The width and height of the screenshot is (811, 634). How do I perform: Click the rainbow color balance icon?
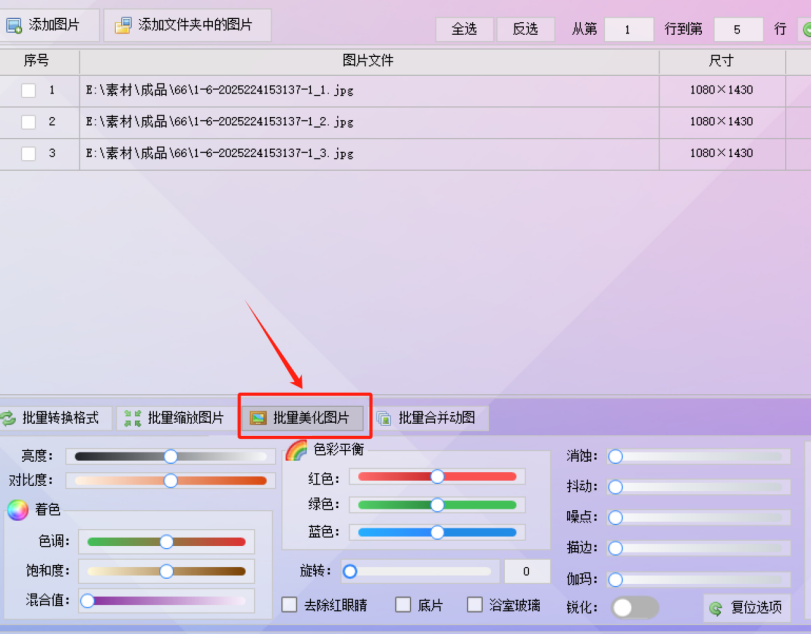pos(296,450)
